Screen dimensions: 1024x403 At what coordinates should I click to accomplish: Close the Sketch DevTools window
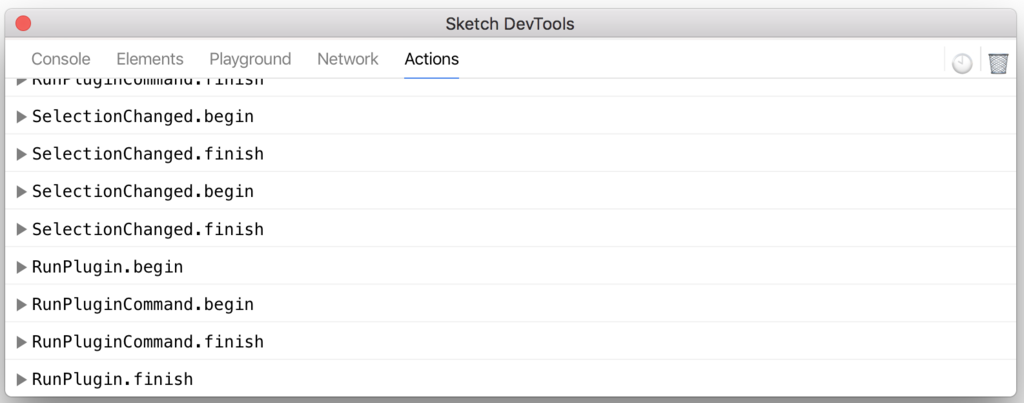click(24, 24)
